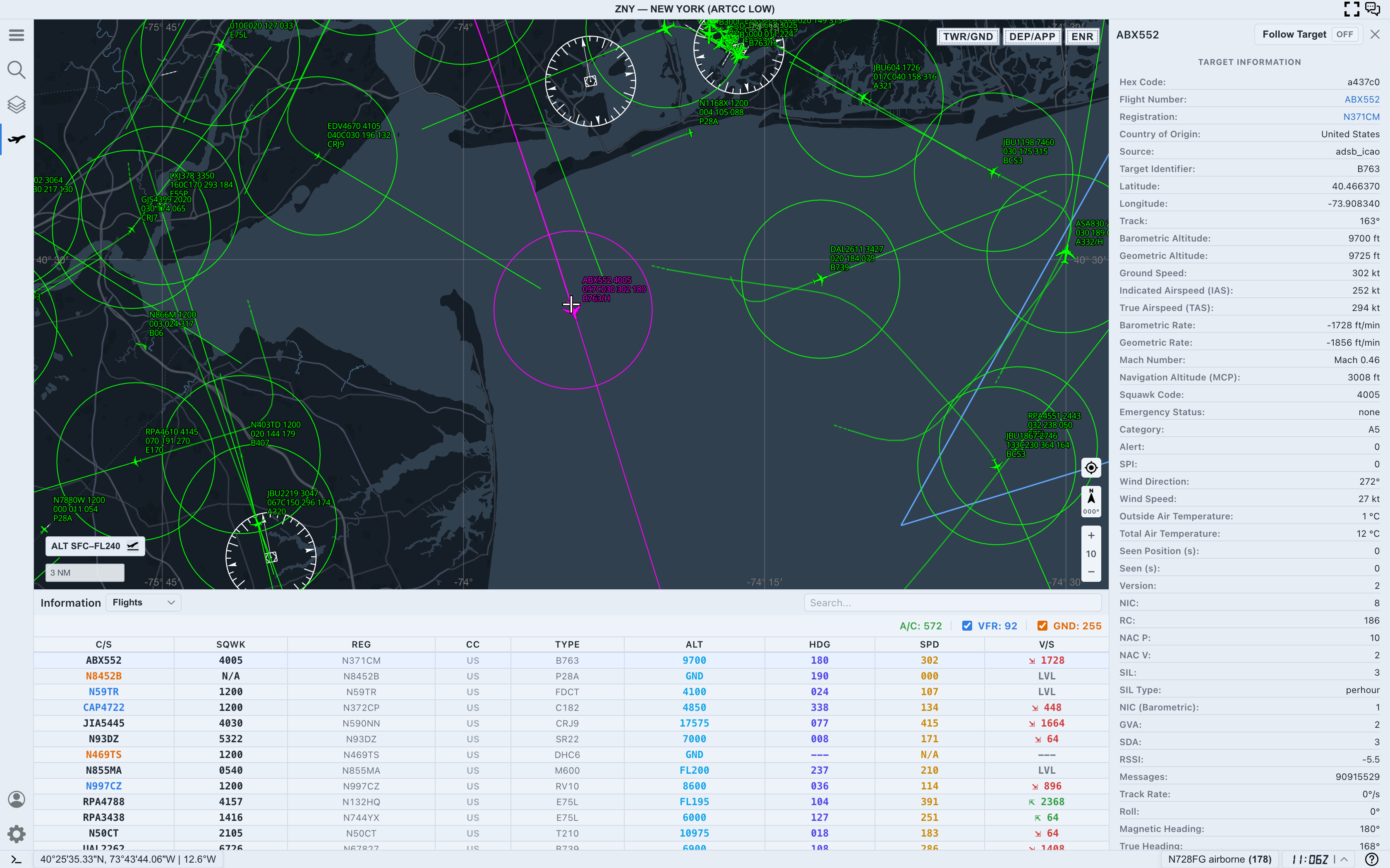Select the ABX552 aircraft symbol on map

[x=573, y=311]
